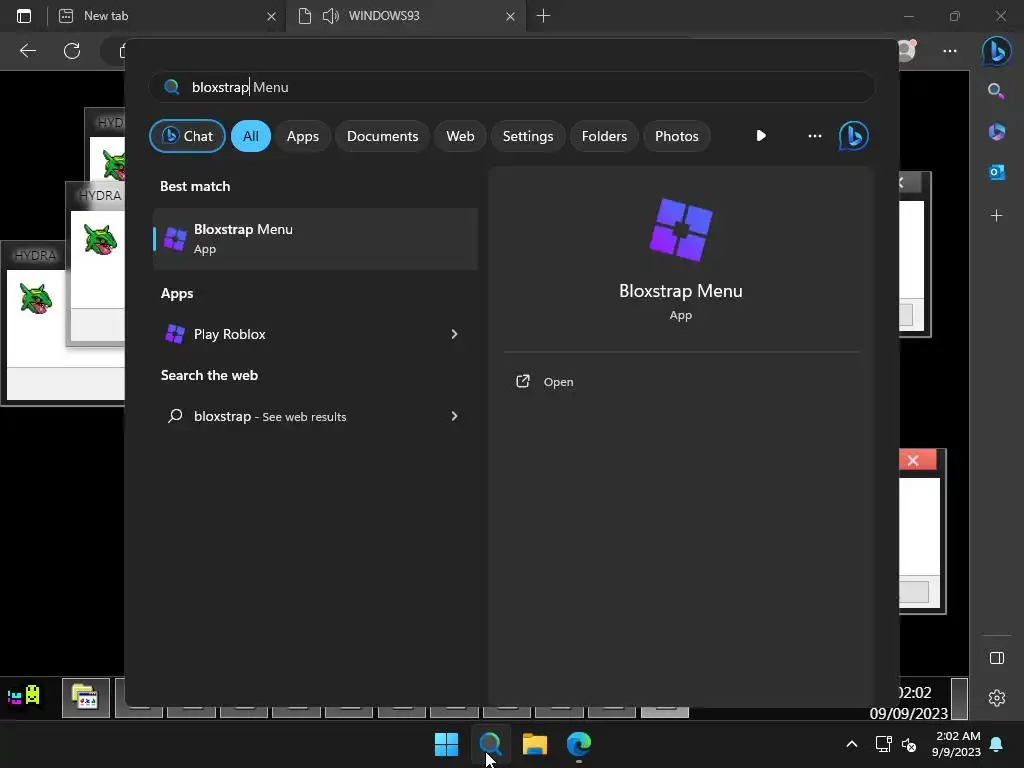Viewport: 1024px width, 768px height.
Task: Open the Bing Copilot sidebar button
Action: 997,51
